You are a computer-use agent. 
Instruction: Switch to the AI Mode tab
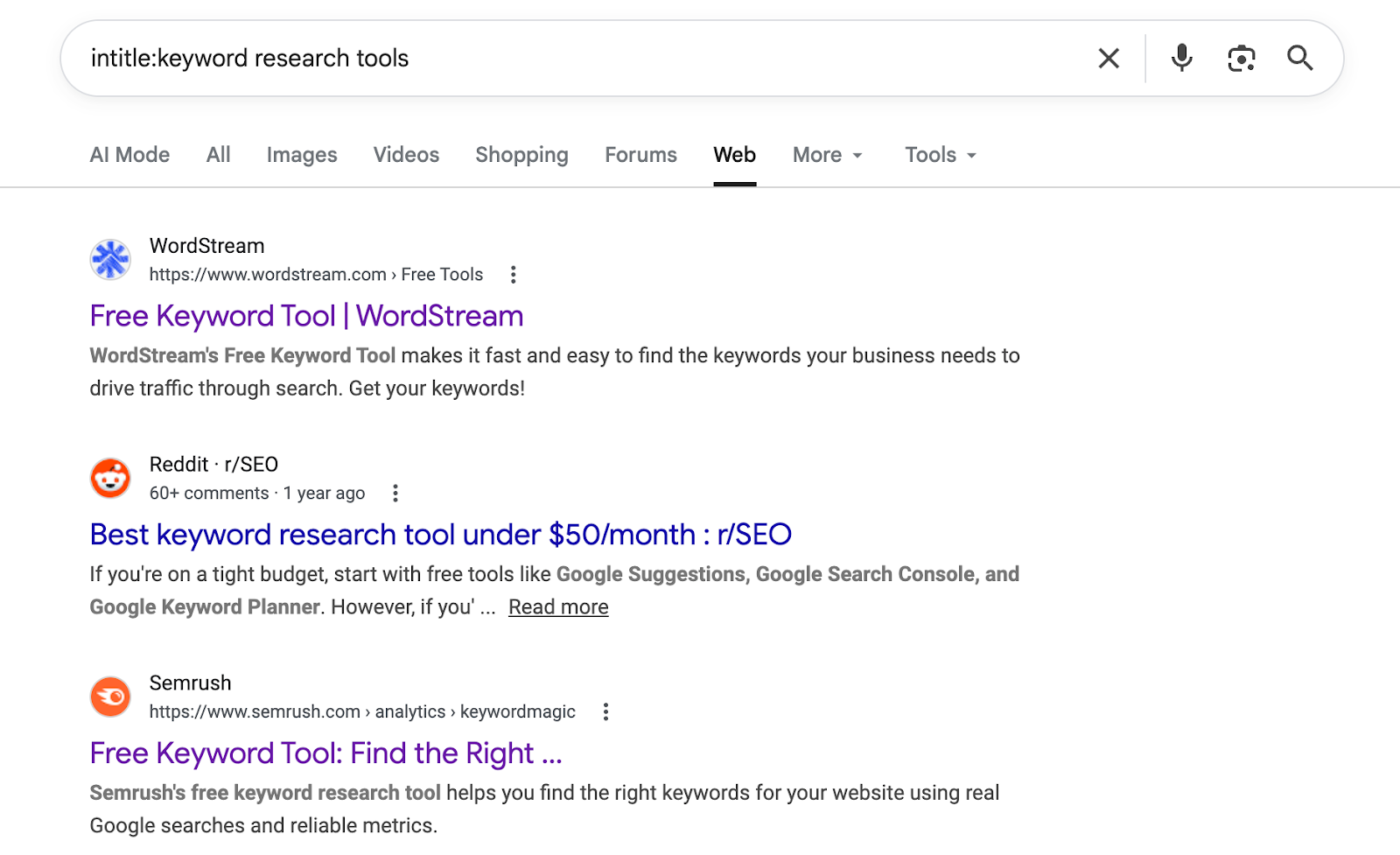pos(129,155)
